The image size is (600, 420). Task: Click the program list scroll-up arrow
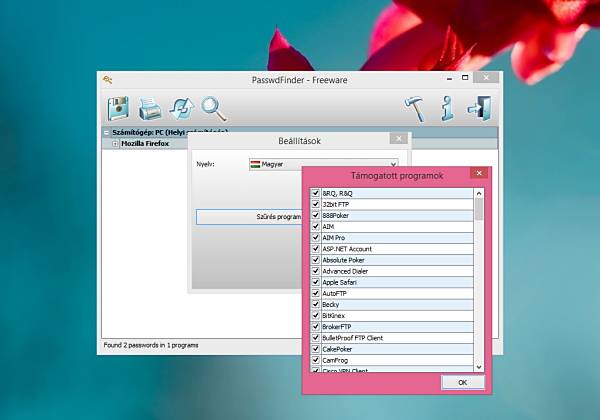[x=479, y=194]
